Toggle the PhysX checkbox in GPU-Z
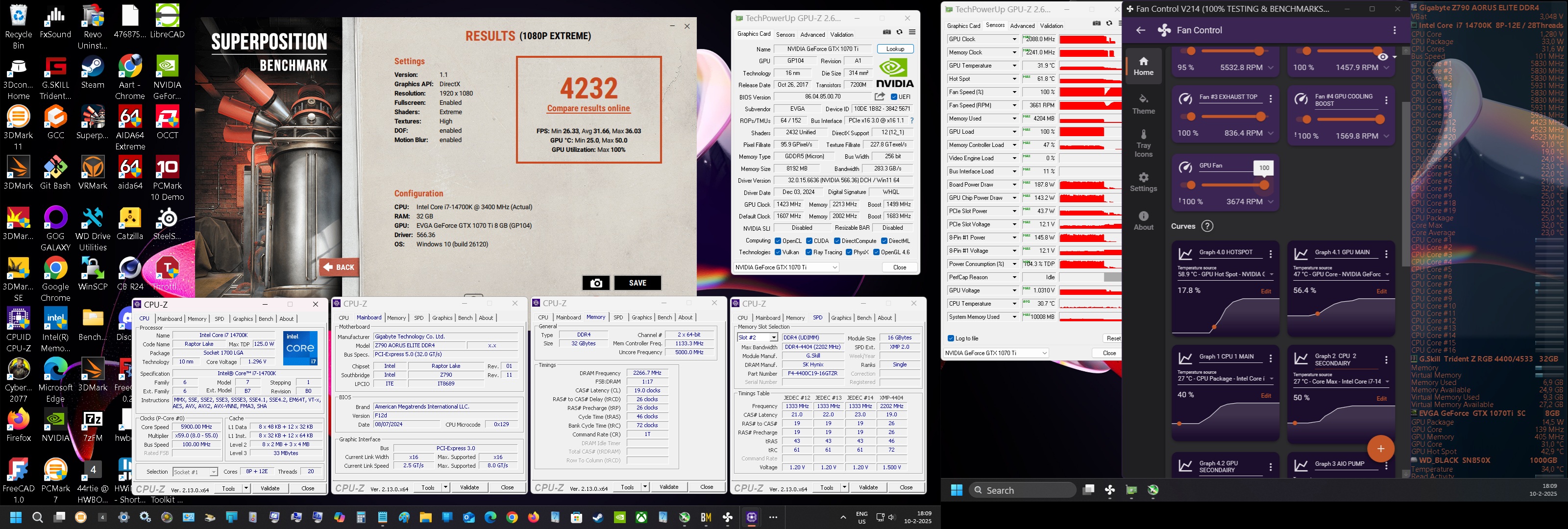The height and width of the screenshot is (529, 1568). coord(849,252)
